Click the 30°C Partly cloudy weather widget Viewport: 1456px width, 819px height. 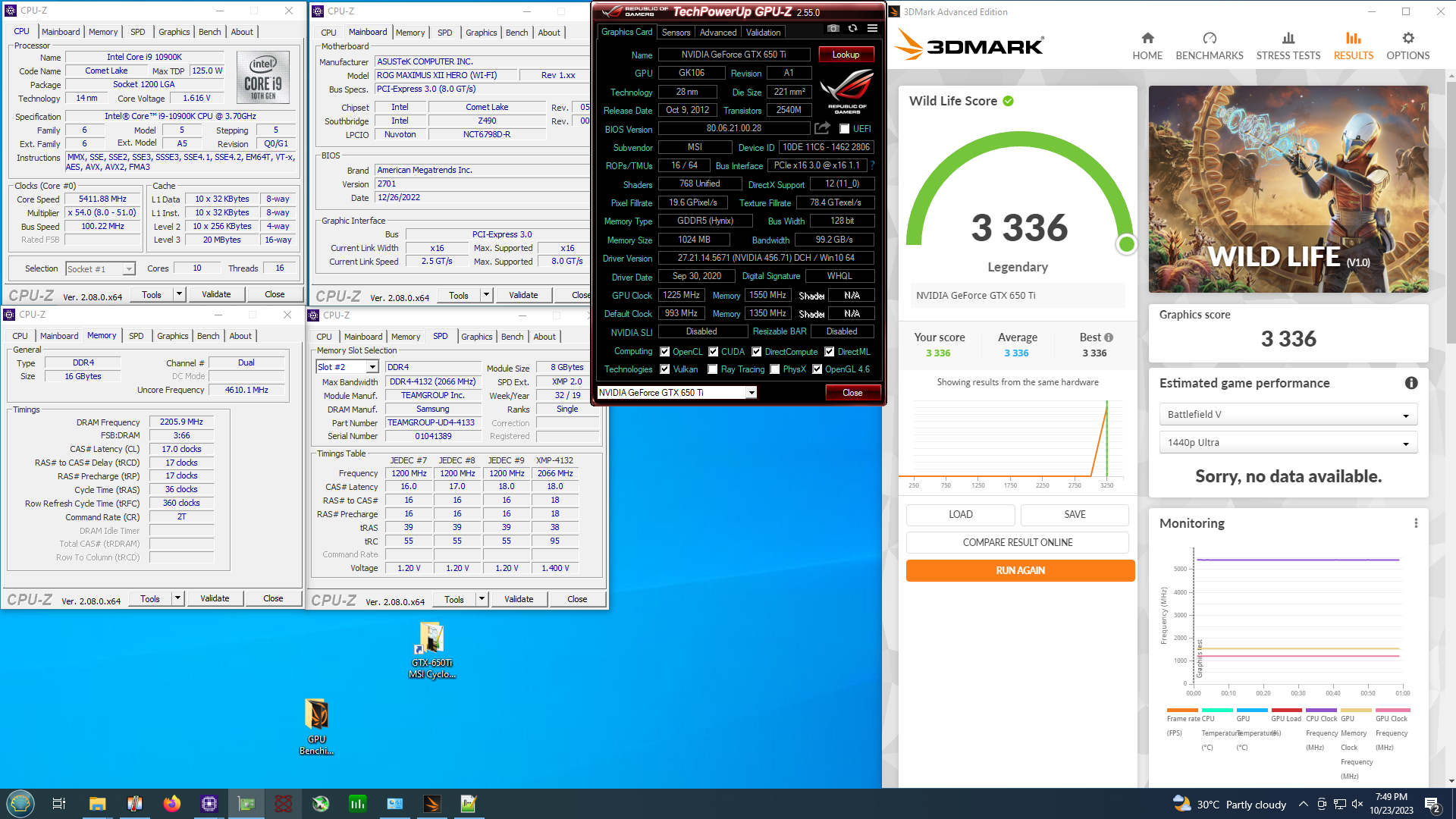[x=1230, y=804]
